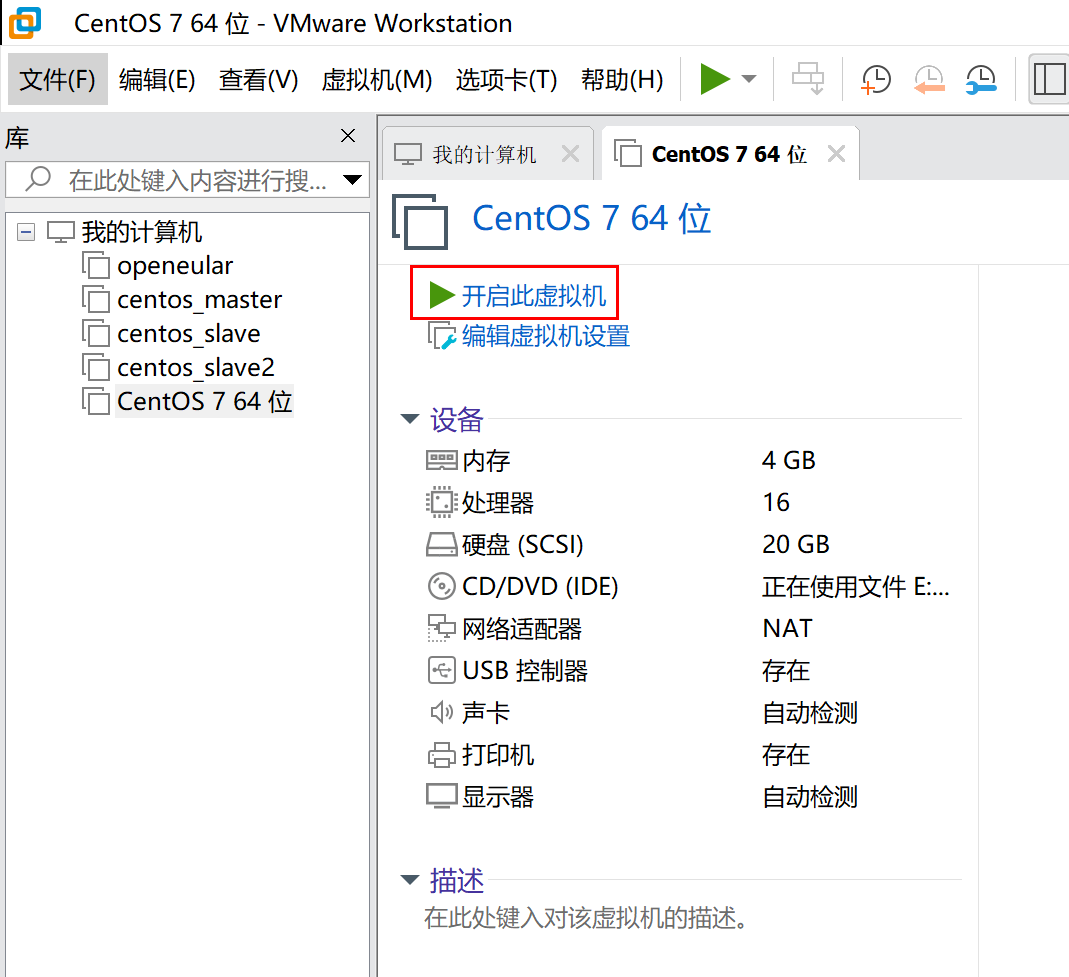Select CentOS 7 64 位 in library tree
Screen dimensions: 1069x977
(205, 402)
